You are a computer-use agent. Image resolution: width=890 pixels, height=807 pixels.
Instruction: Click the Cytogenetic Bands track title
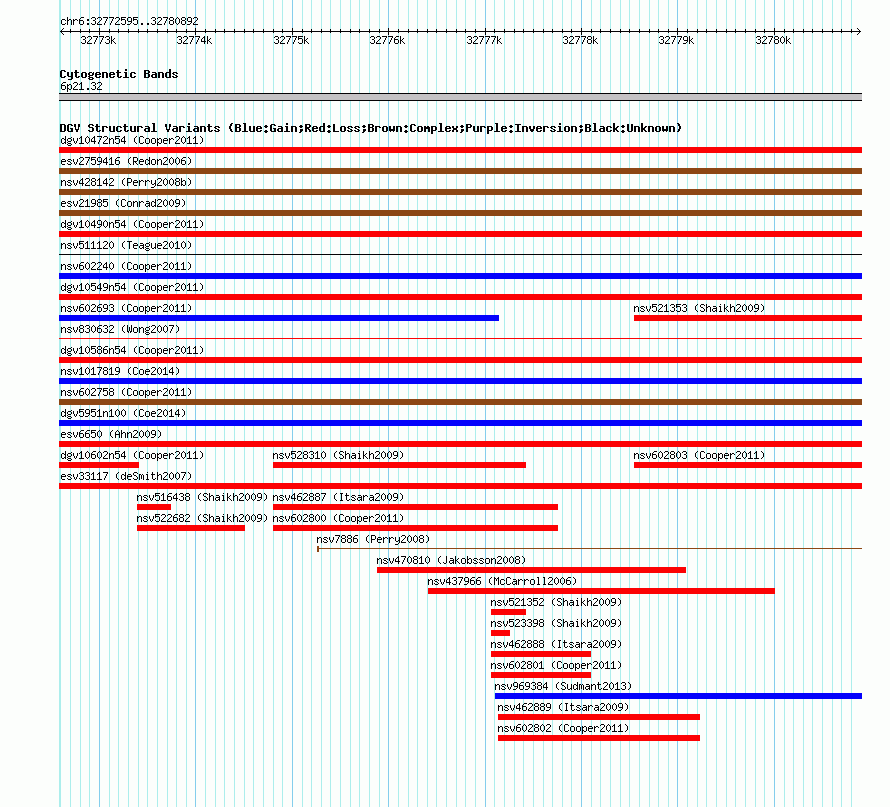119,74
